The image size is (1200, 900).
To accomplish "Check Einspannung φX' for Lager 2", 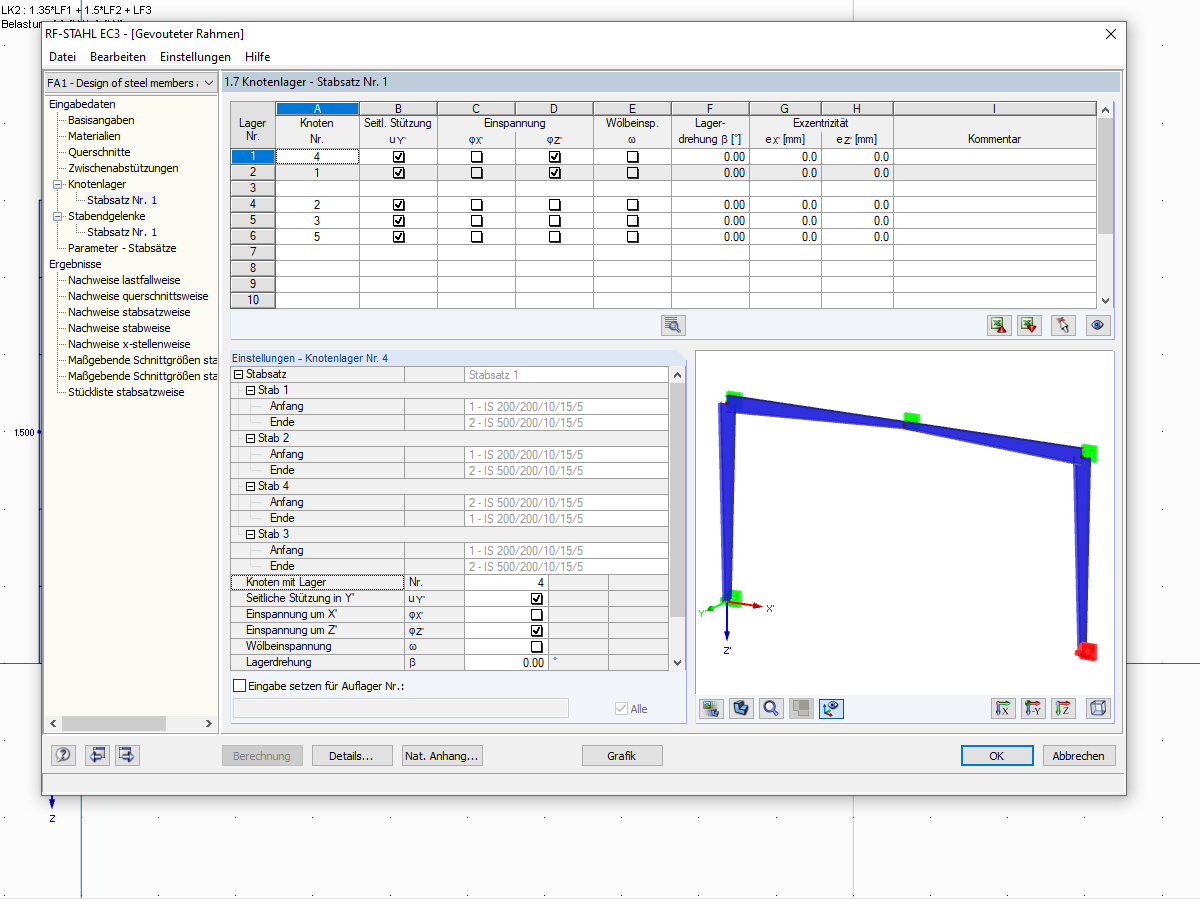I will 477,173.
